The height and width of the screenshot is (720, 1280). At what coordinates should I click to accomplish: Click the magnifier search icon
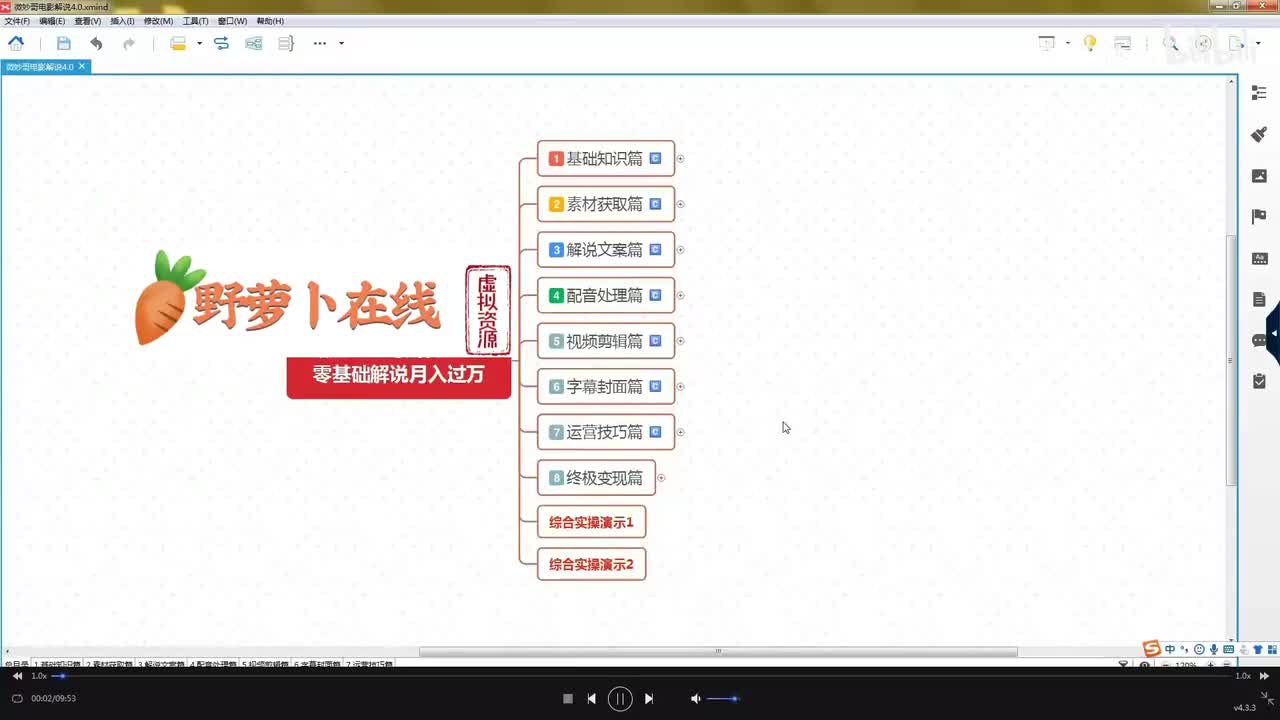pyautogui.click(x=1171, y=43)
